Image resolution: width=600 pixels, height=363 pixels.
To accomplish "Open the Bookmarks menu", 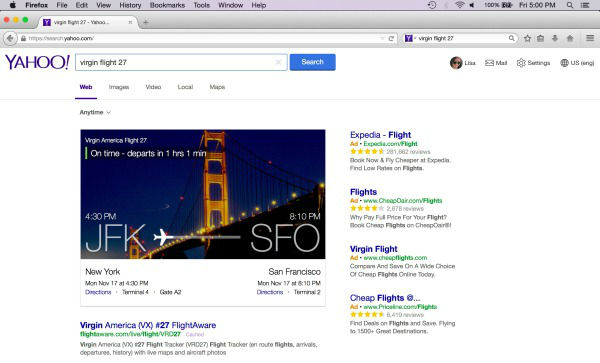I will point(167,5).
